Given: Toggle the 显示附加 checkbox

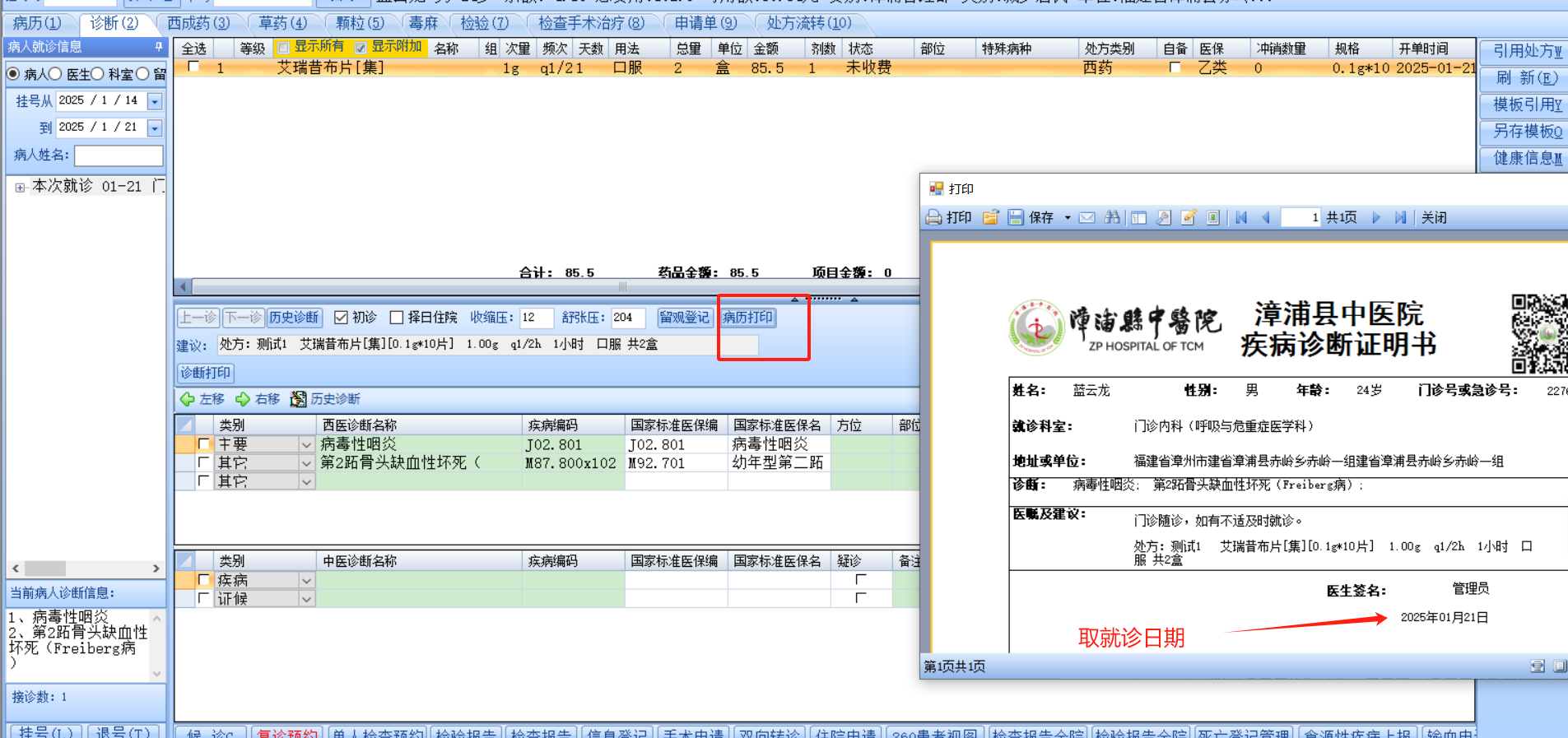Looking at the screenshot, I should tap(361, 48).
